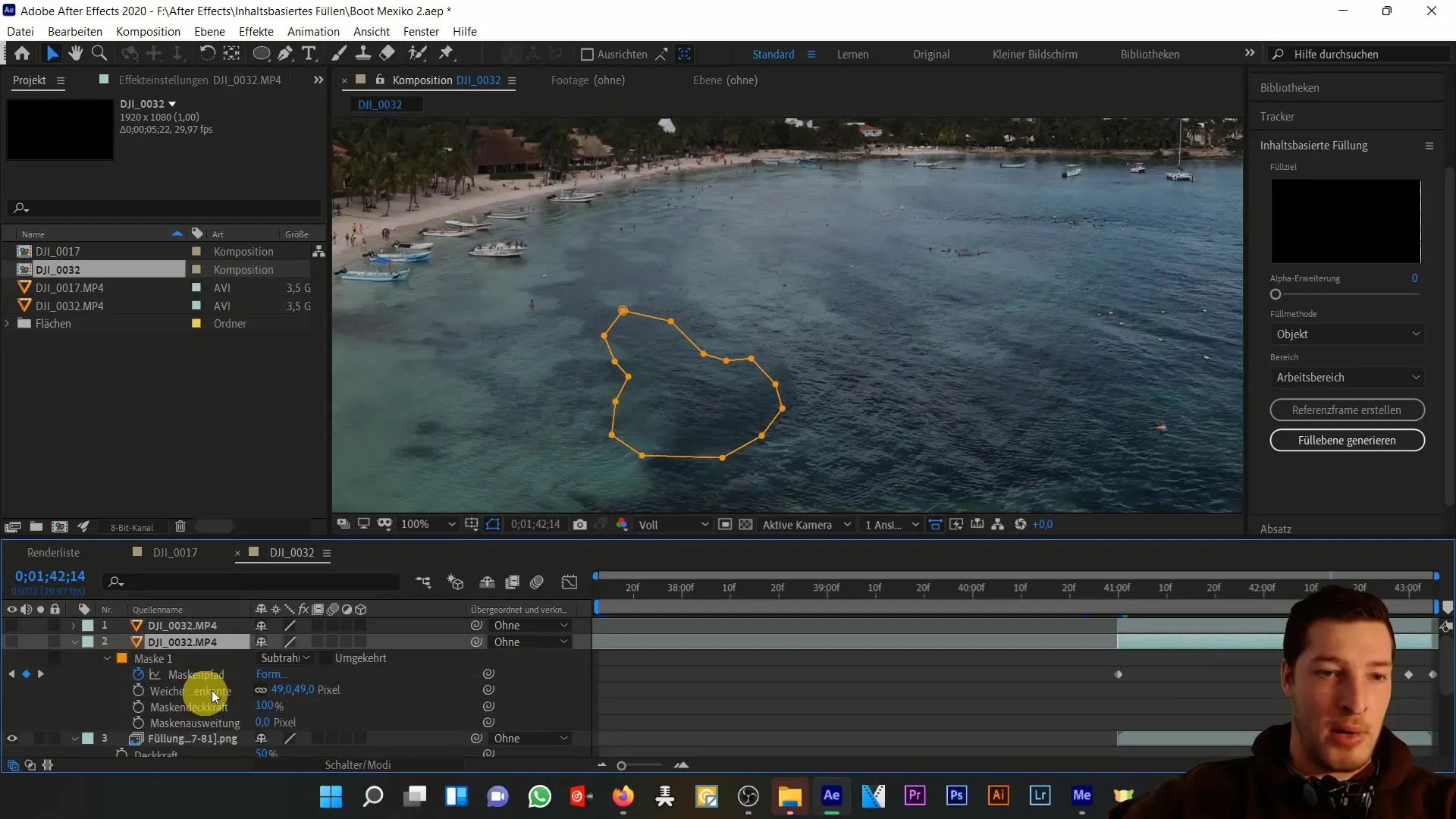Toggle stopwatch for Maskendeckkraft
Screen dimensions: 1456x819
tap(138, 707)
